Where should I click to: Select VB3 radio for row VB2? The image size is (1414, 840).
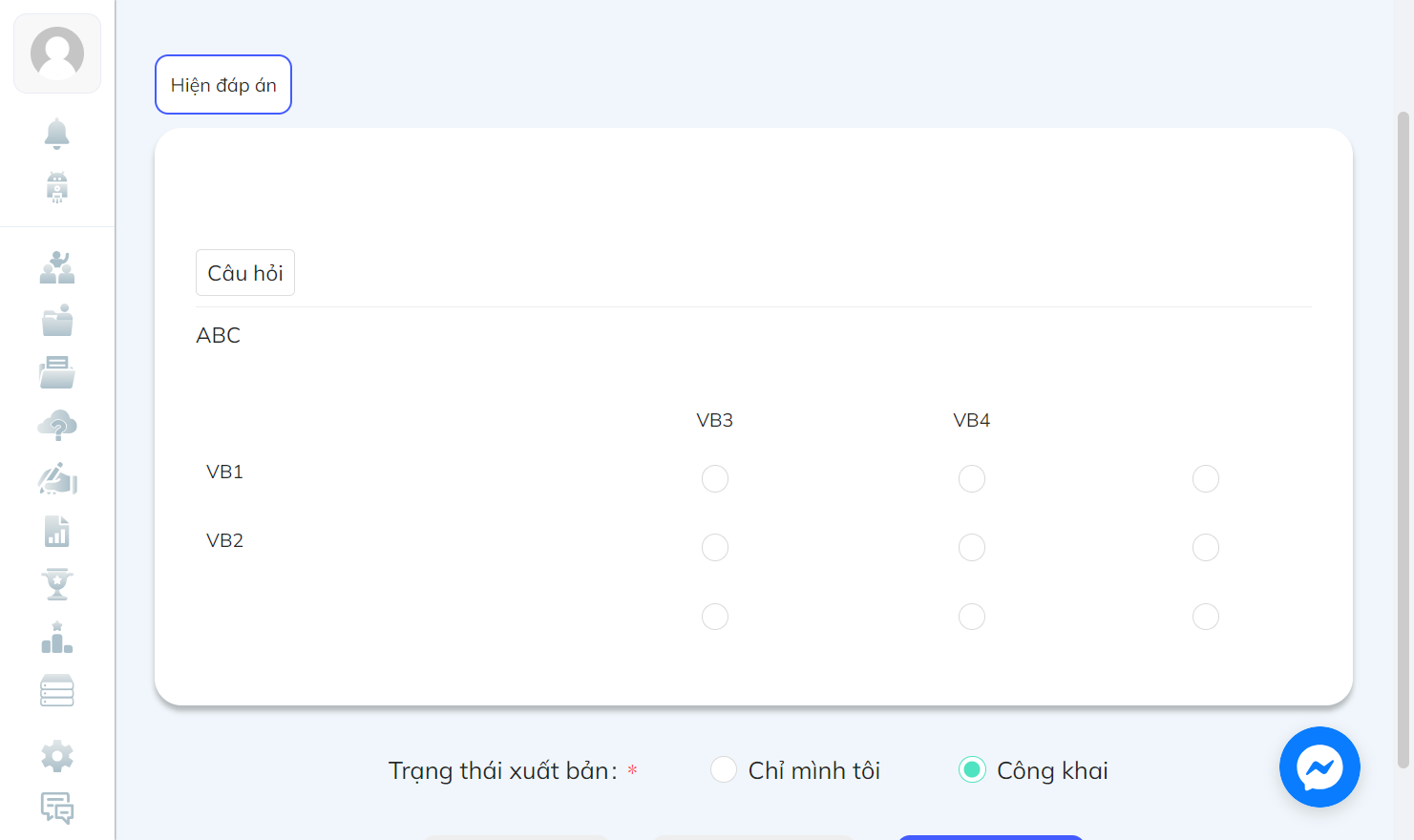(x=715, y=547)
